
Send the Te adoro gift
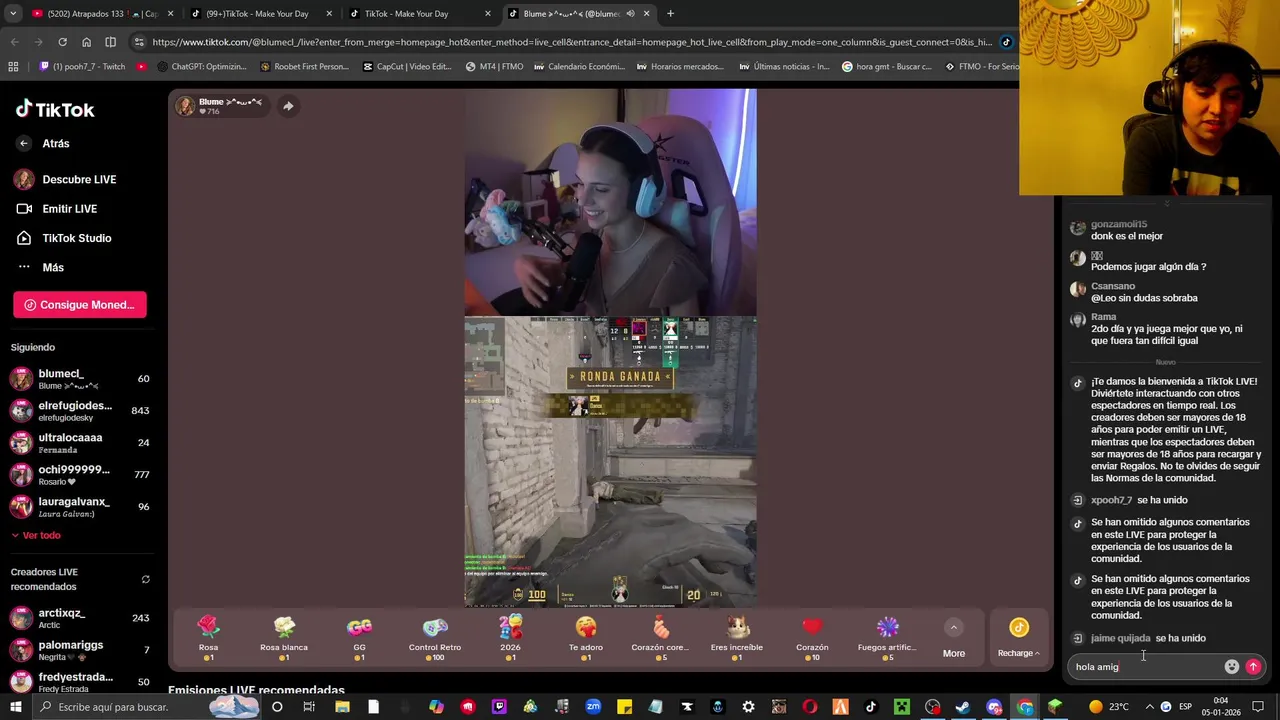[586, 638]
